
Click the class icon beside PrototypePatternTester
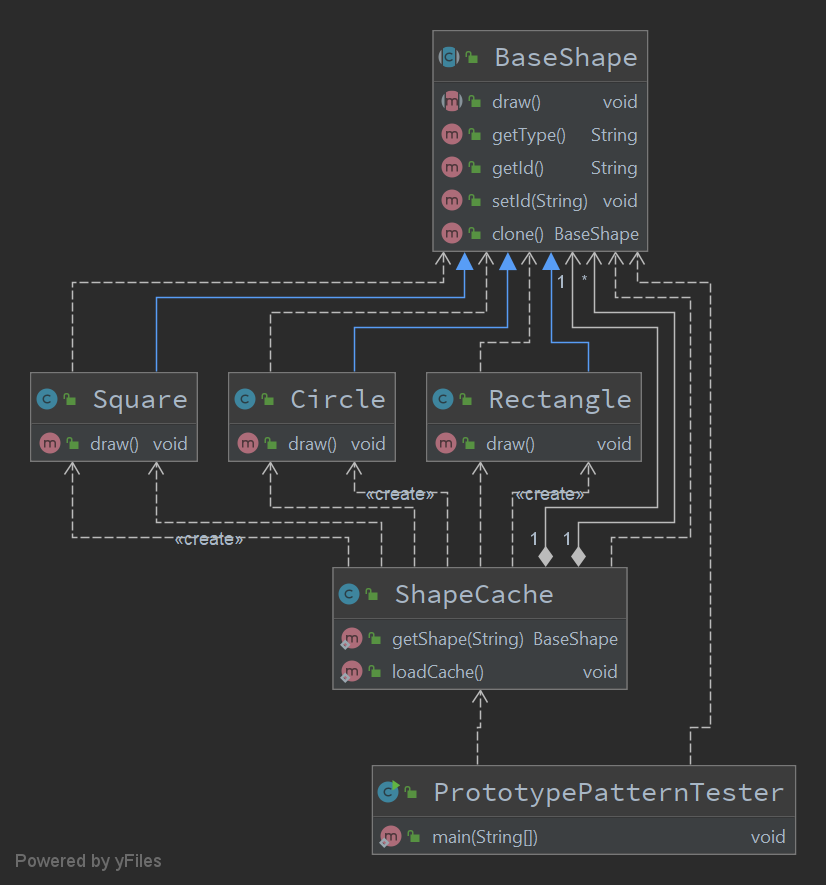(388, 791)
